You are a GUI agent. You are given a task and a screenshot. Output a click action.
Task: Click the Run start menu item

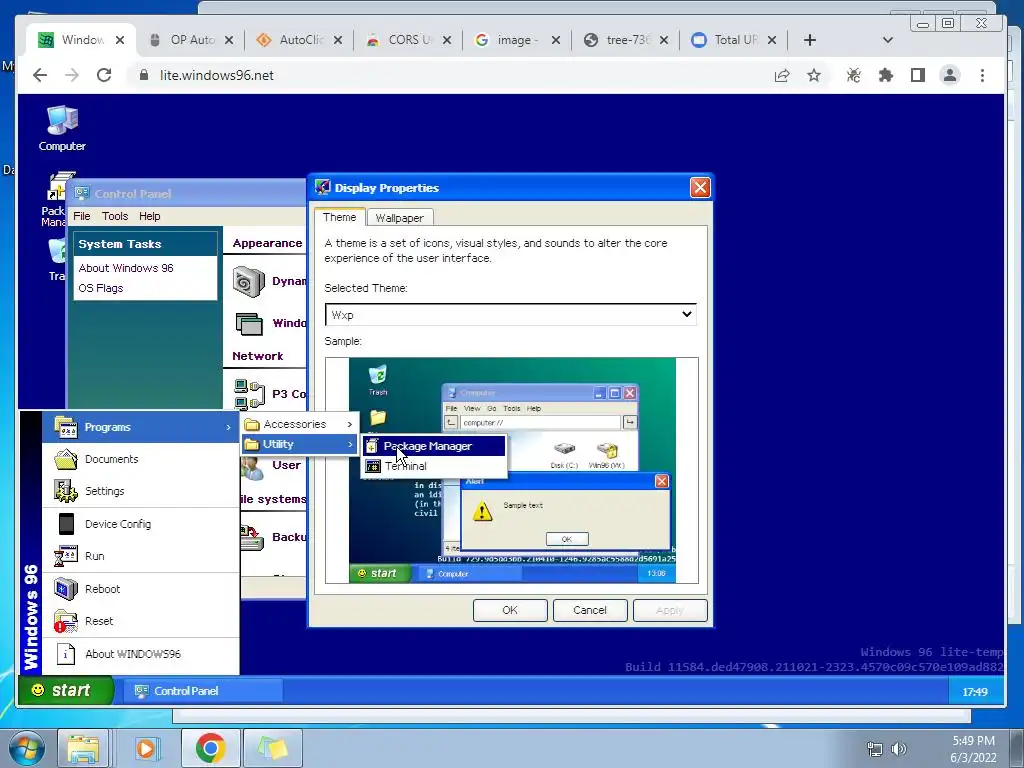140,556
